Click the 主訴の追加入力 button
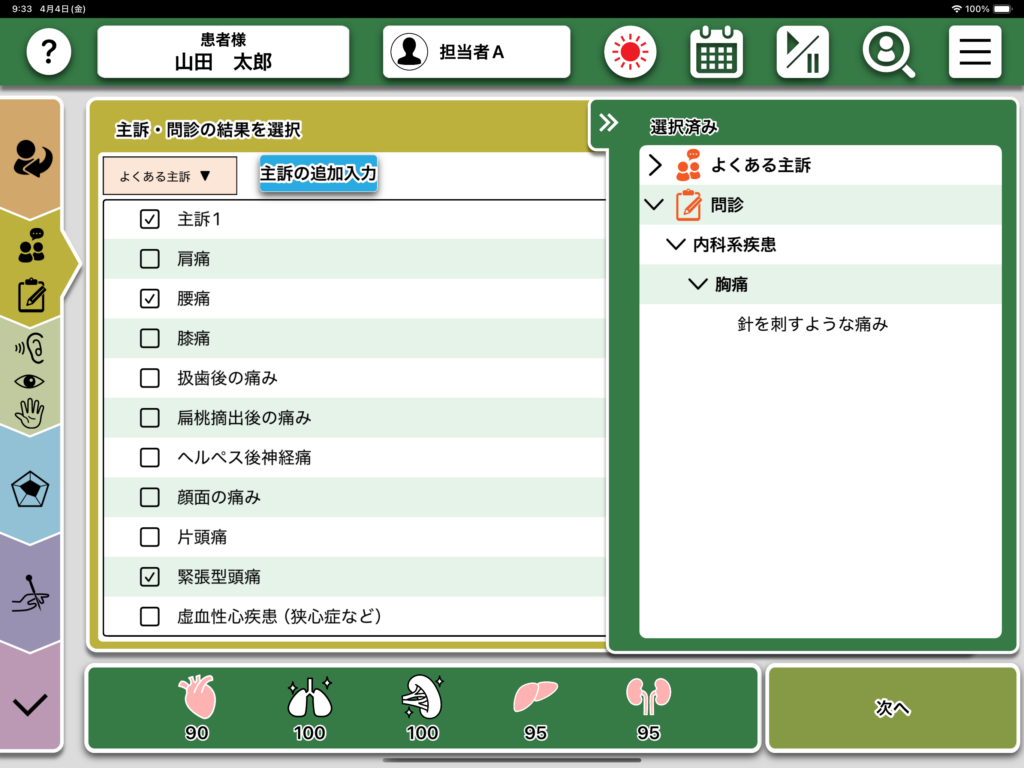Image resolution: width=1024 pixels, height=768 pixels. click(x=318, y=174)
